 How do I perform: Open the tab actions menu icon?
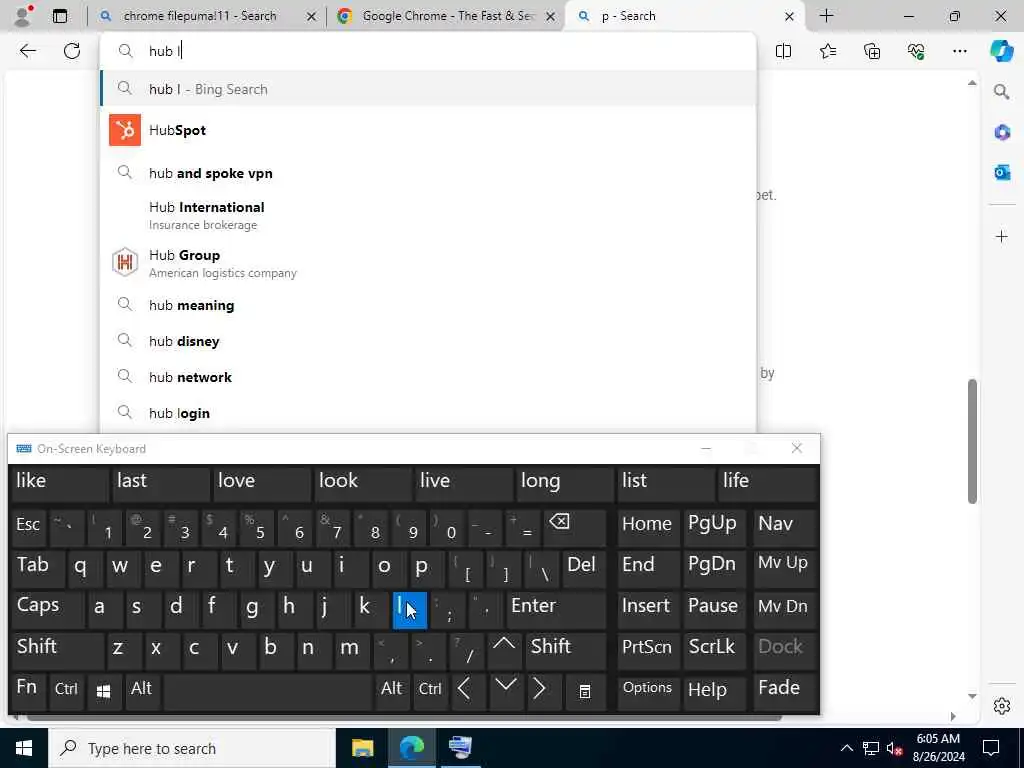[x=59, y=16]
